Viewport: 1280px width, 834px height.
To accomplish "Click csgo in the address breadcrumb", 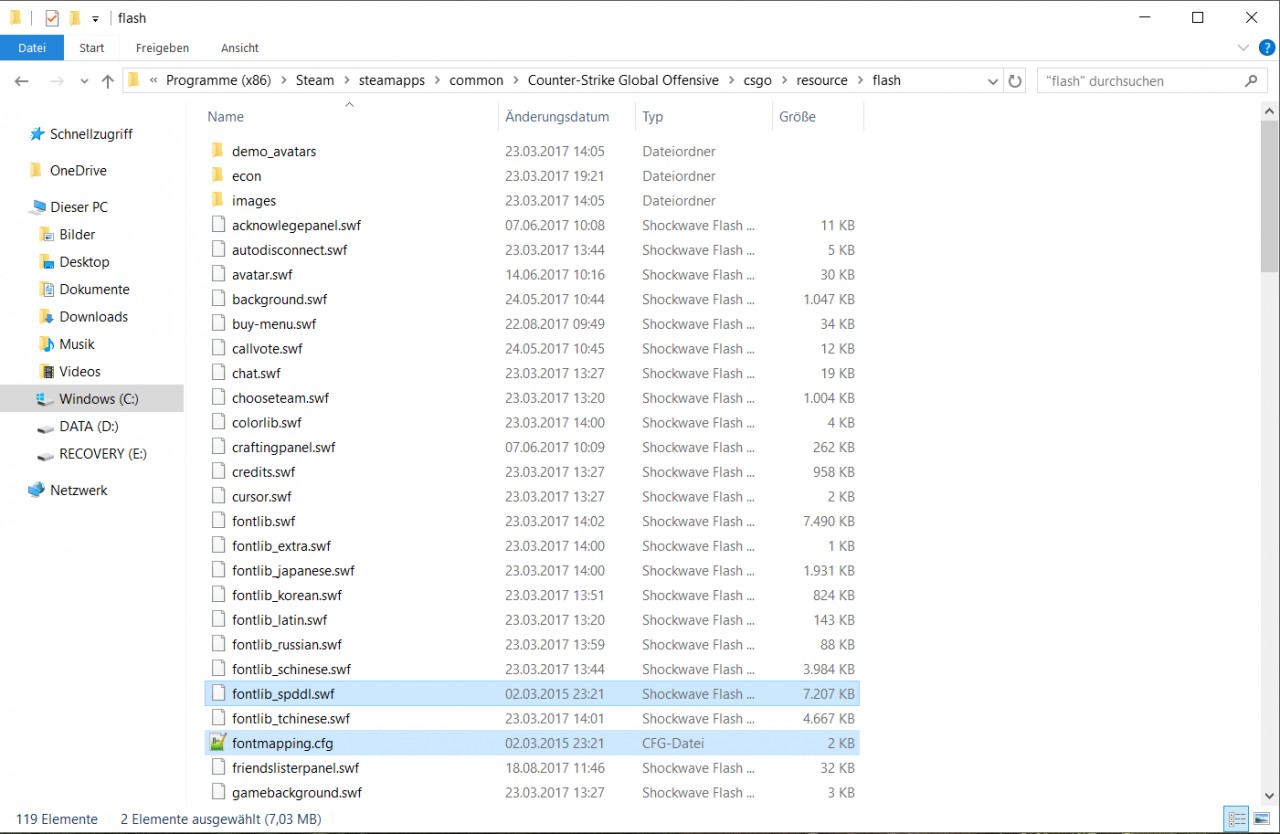I will click(757, 80).
